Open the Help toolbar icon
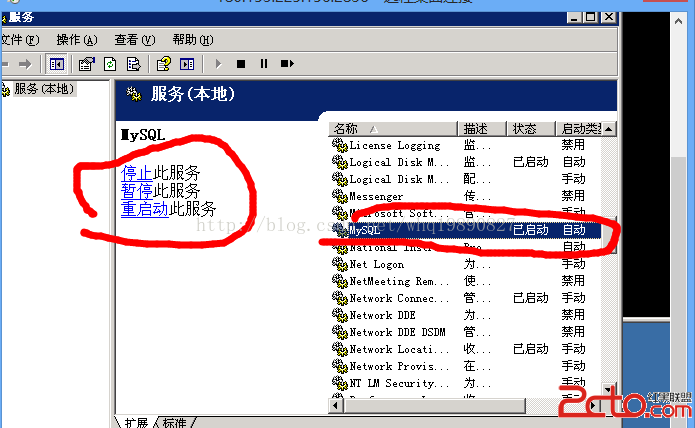 click(164, 64)
